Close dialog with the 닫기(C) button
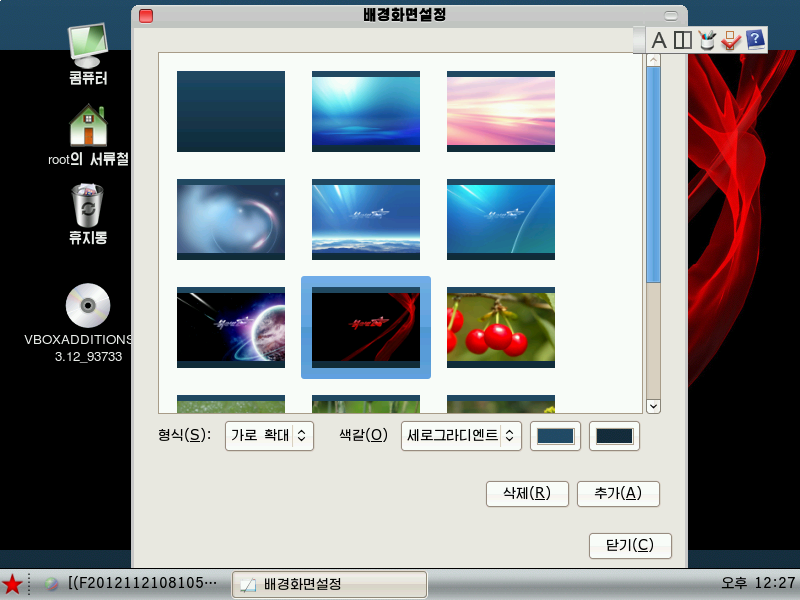The width and height of the screenshot is (800, 600). coord(630,545)
